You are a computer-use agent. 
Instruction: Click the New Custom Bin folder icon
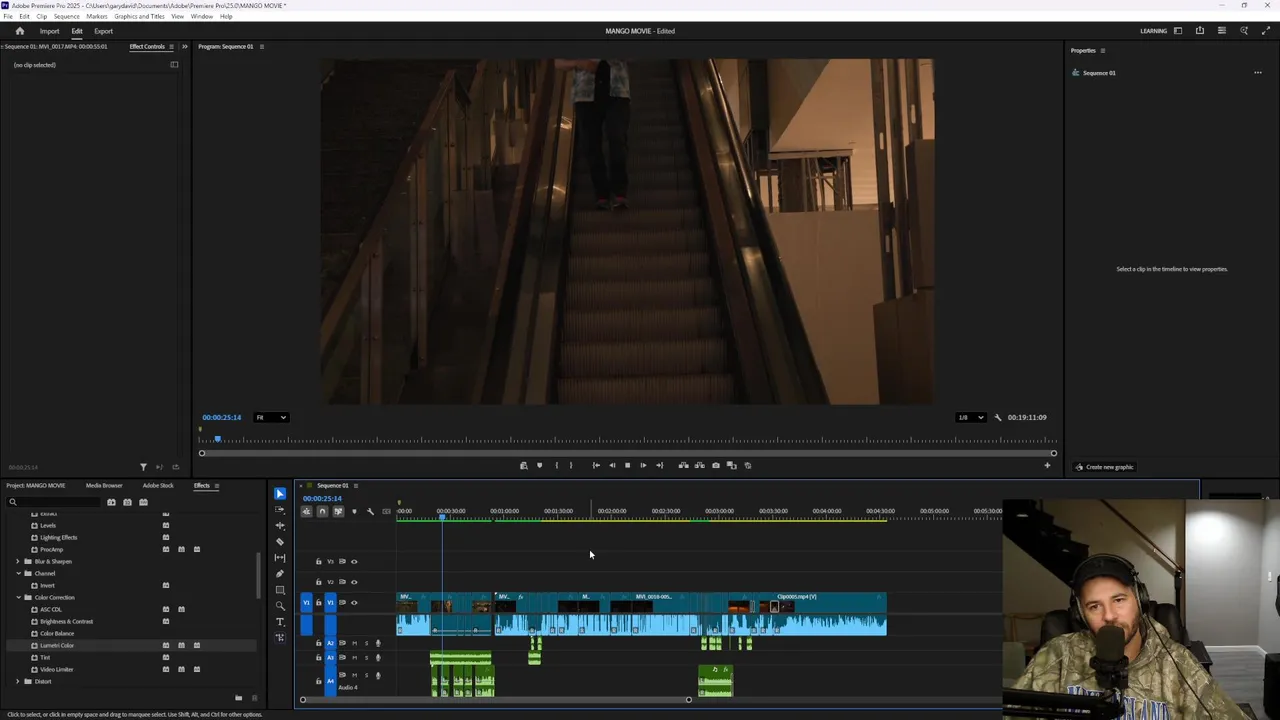point(238,698)
